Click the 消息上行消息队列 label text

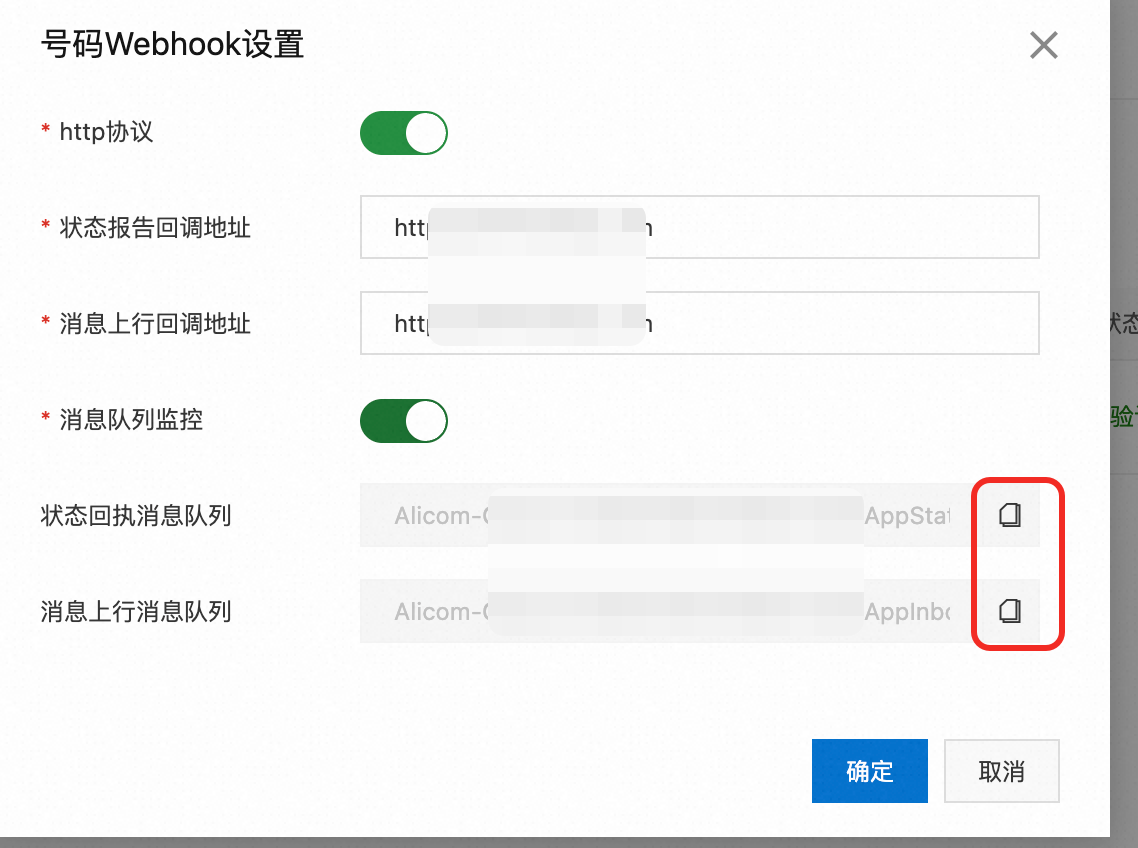[x=136, y=611]
